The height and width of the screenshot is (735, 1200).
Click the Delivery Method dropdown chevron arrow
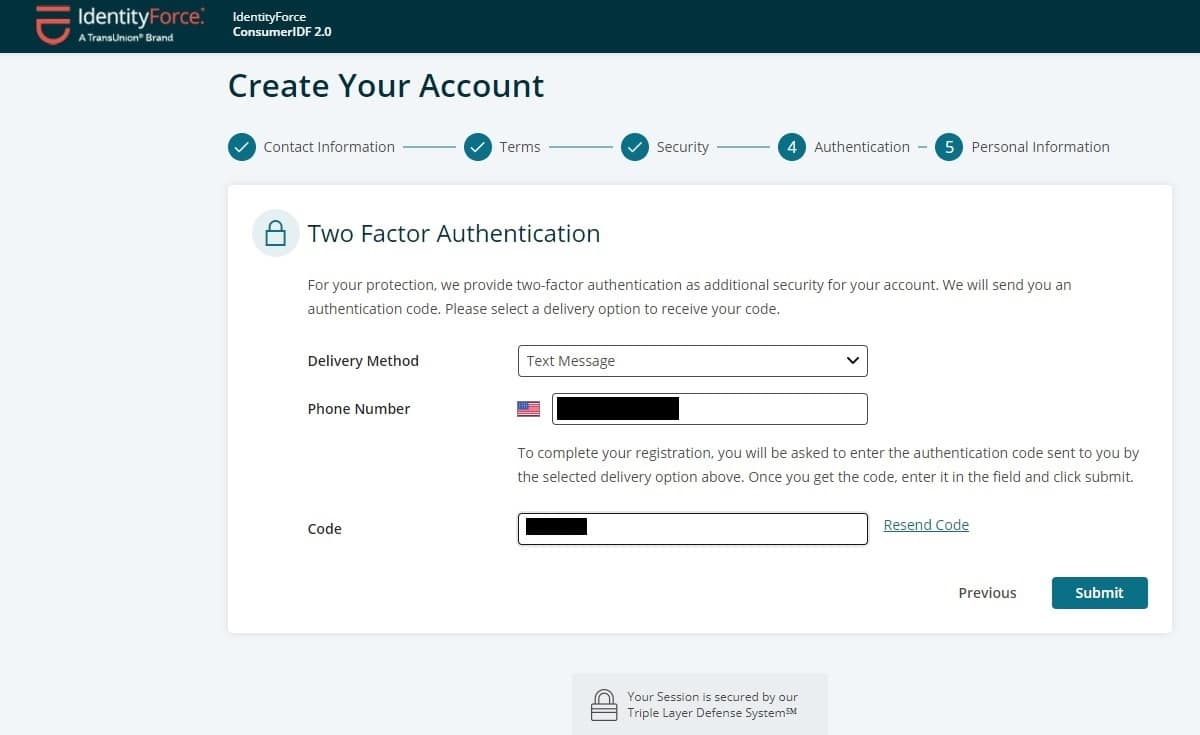point(852,361)
